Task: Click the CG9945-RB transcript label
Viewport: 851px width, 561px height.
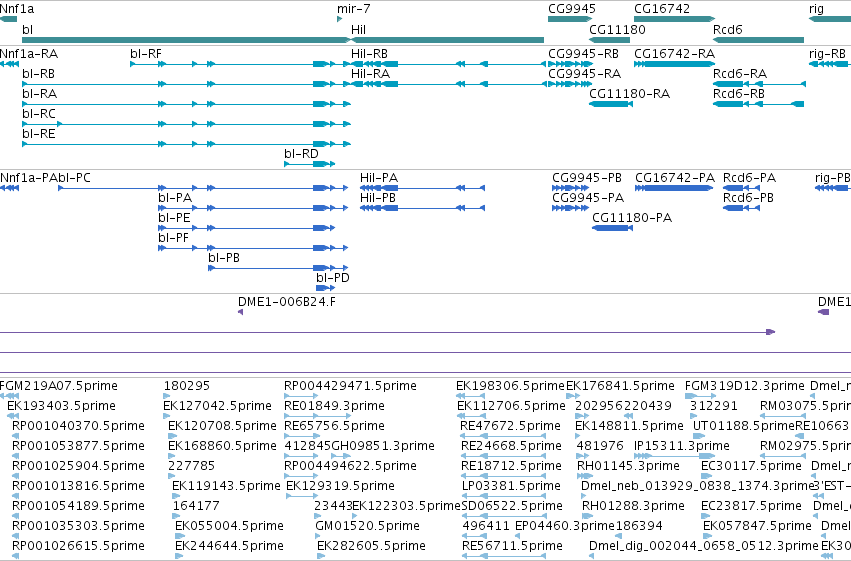Action: tap(583, 54)
